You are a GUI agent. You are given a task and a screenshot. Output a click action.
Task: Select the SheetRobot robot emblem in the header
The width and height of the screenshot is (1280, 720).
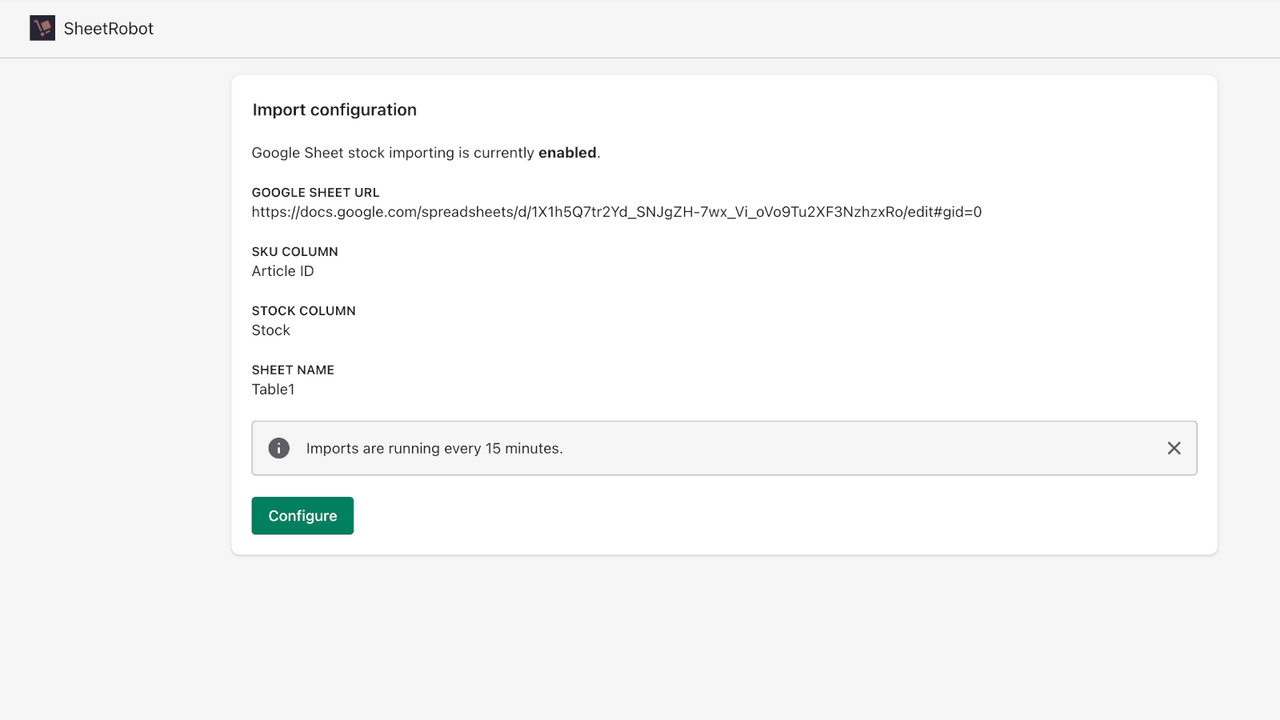pos(42,28)
